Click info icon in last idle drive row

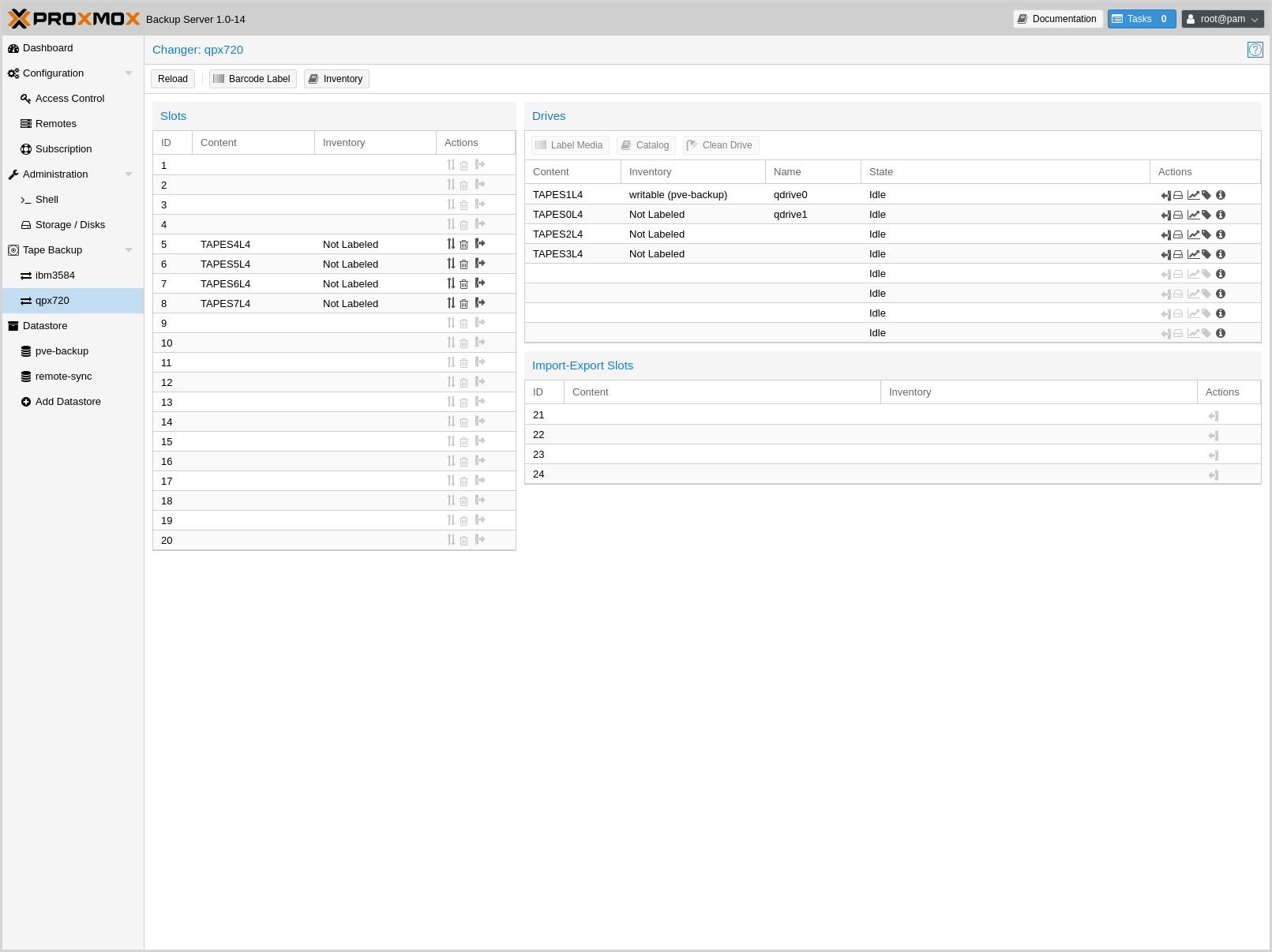pyautogui.click(x=1221, y=333)
